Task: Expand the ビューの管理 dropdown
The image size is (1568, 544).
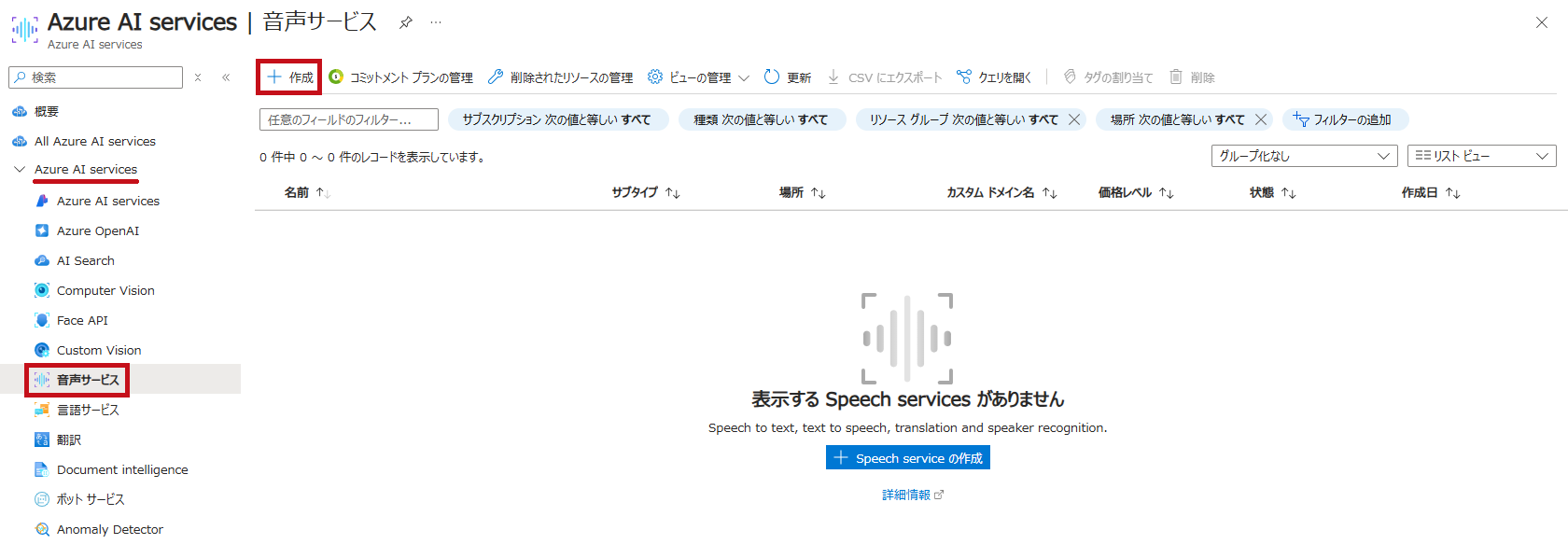Action: pyautogui.click(x=698, y=77)
